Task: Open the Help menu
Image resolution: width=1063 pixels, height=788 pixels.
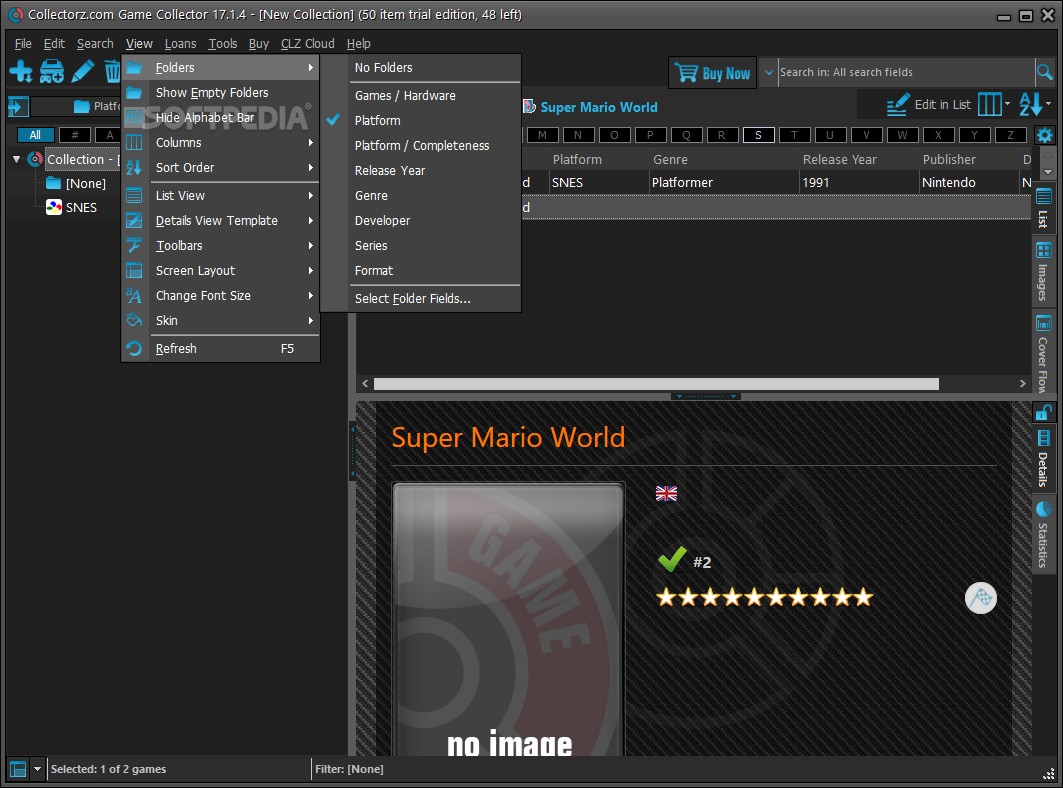Action: click(x=359, y=43)
